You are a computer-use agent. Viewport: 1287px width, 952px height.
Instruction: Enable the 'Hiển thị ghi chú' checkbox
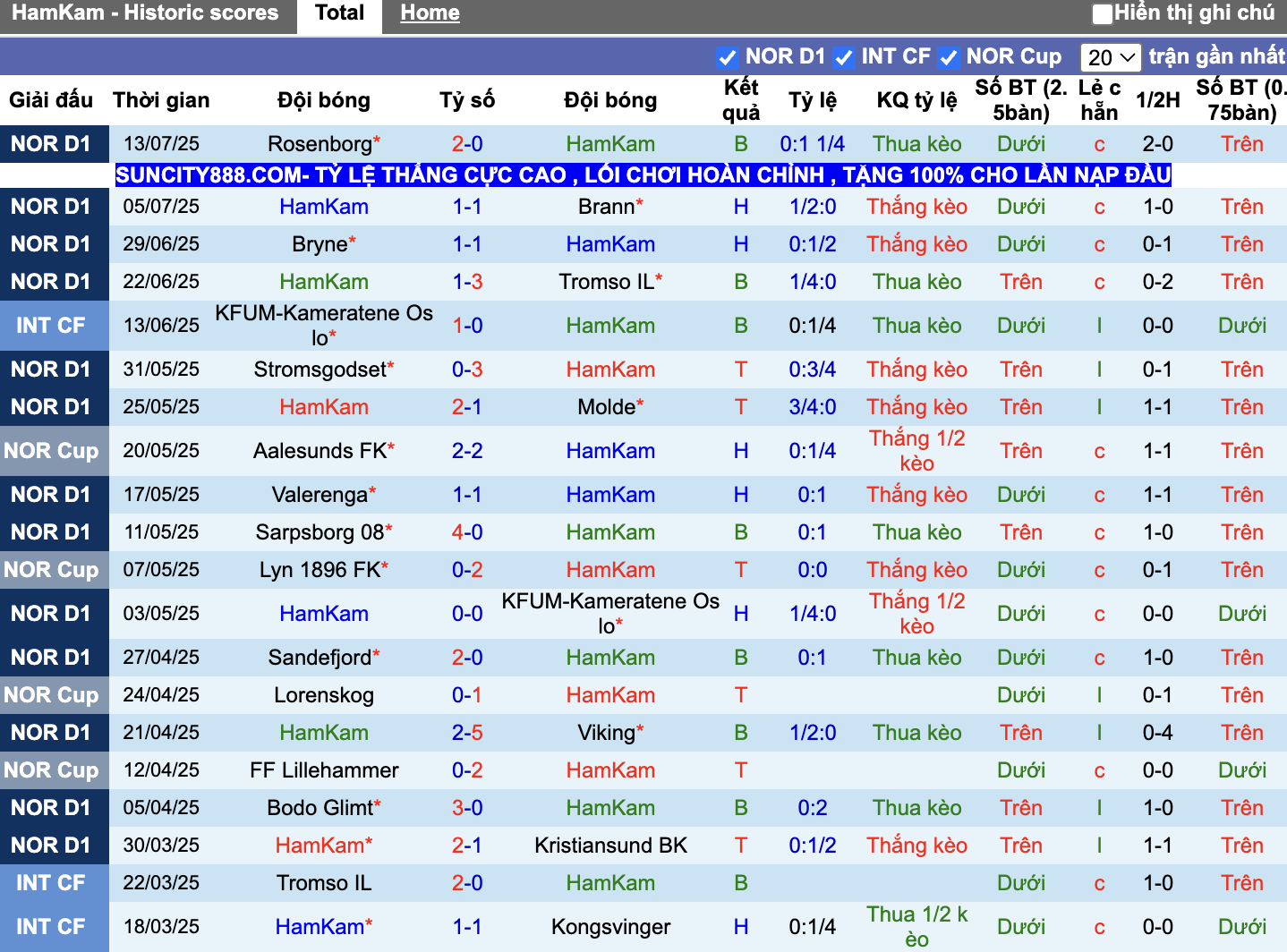click(x=1103, y=13)
